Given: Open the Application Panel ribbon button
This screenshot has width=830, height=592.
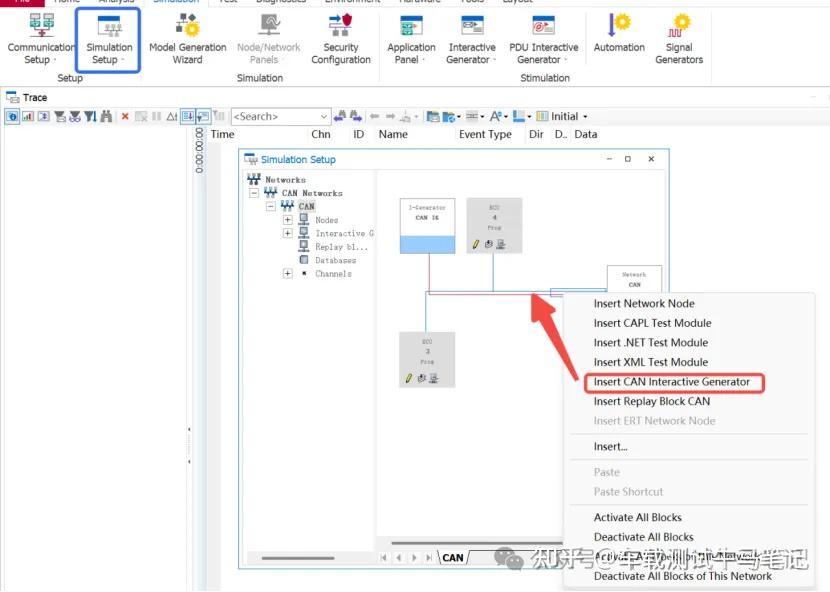Looking at the screenshot, I should coord(411,40).
